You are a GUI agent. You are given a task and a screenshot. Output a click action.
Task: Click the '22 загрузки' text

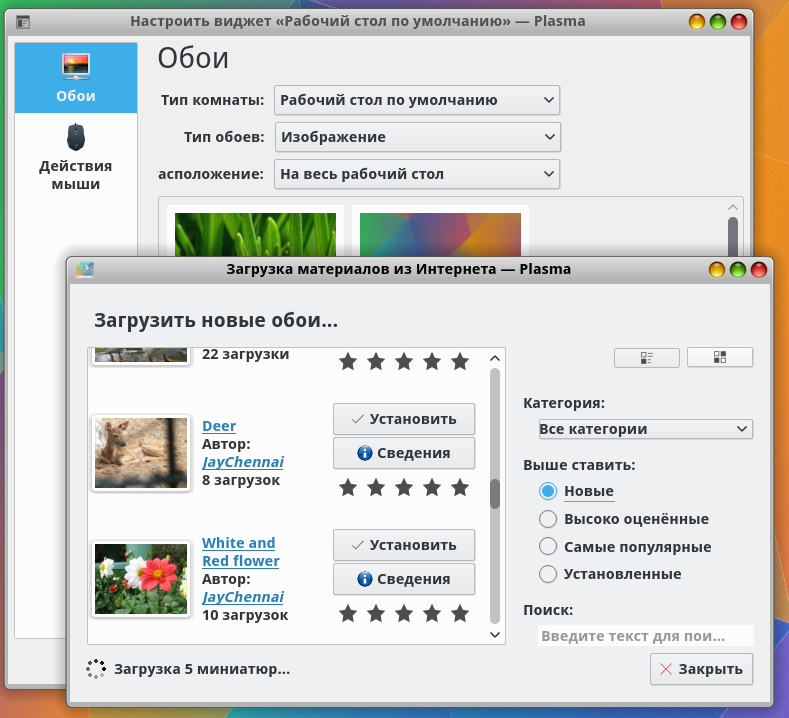pos(246,354)
